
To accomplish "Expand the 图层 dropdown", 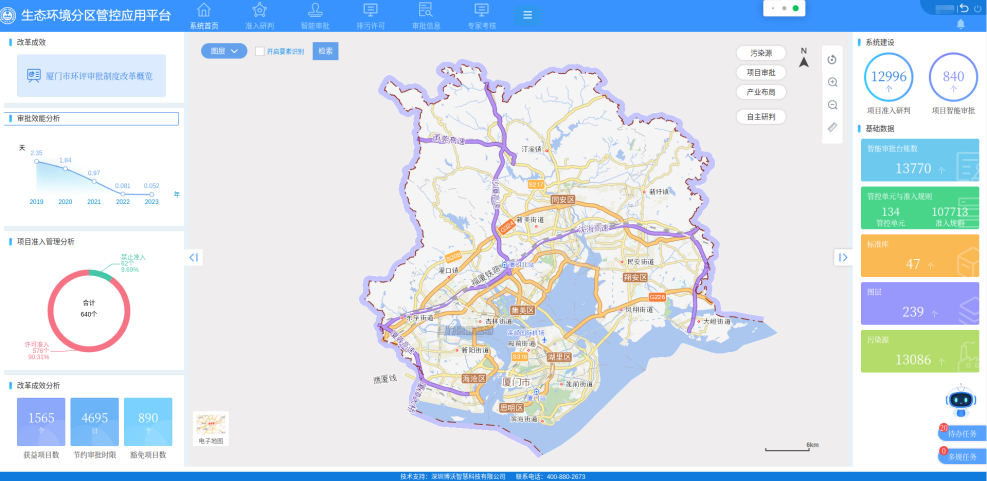I will pos(224,51).
